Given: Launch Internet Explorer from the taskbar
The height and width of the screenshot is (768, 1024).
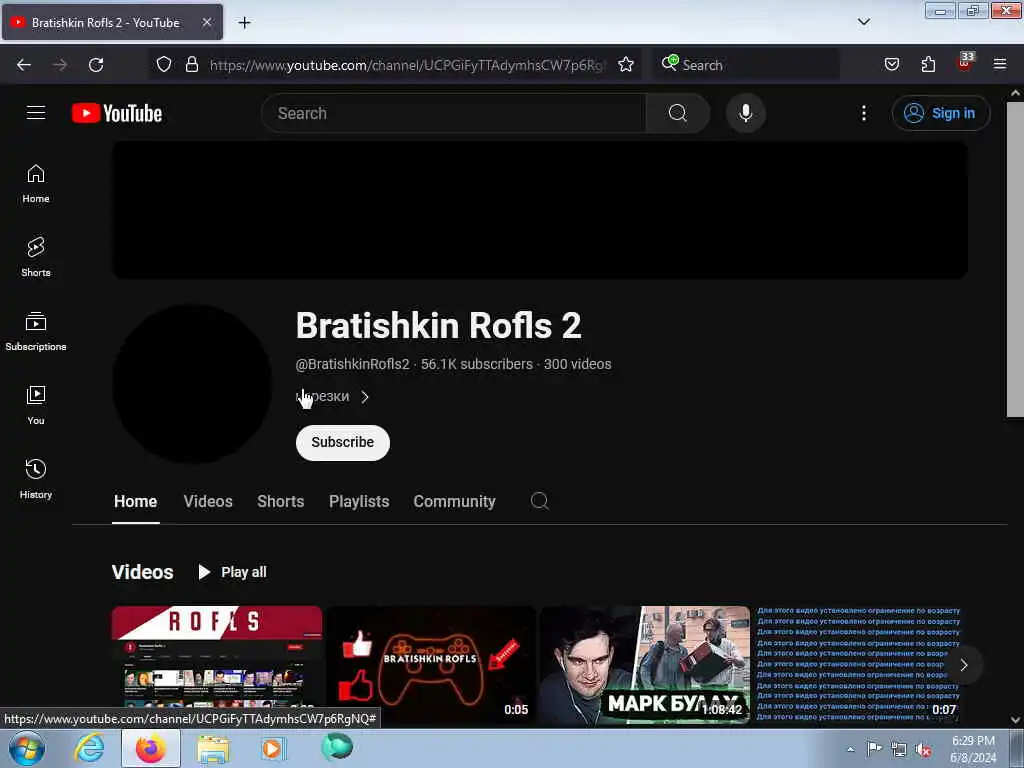Looking at the screenshot, I should [89, 749].
